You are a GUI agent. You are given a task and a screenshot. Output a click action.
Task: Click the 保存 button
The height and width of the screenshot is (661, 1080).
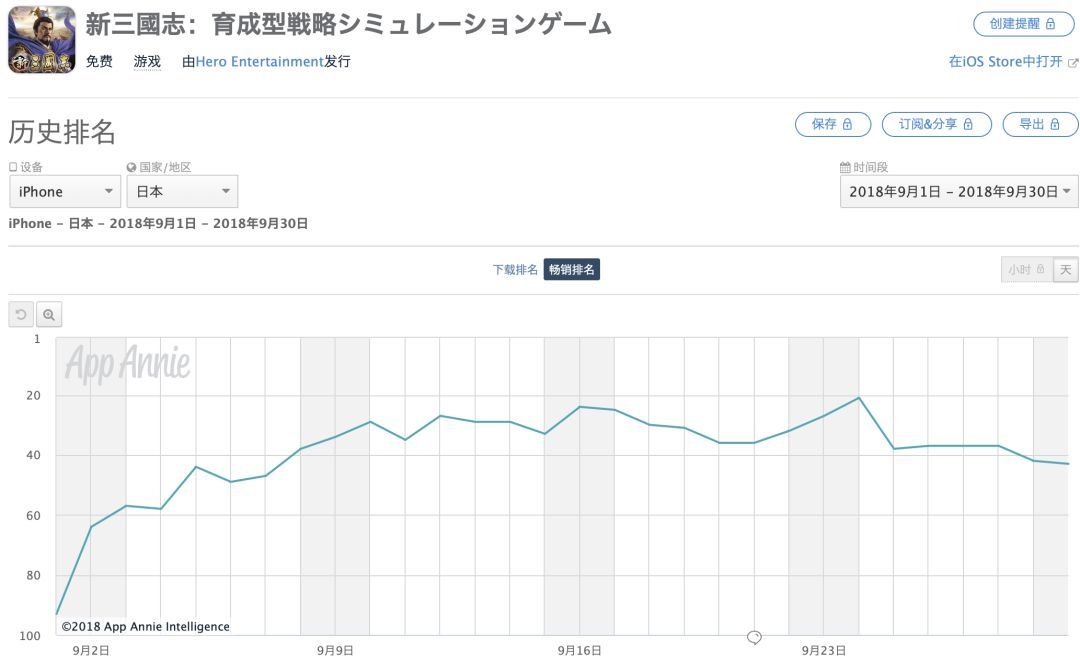[x=832, y=124]
